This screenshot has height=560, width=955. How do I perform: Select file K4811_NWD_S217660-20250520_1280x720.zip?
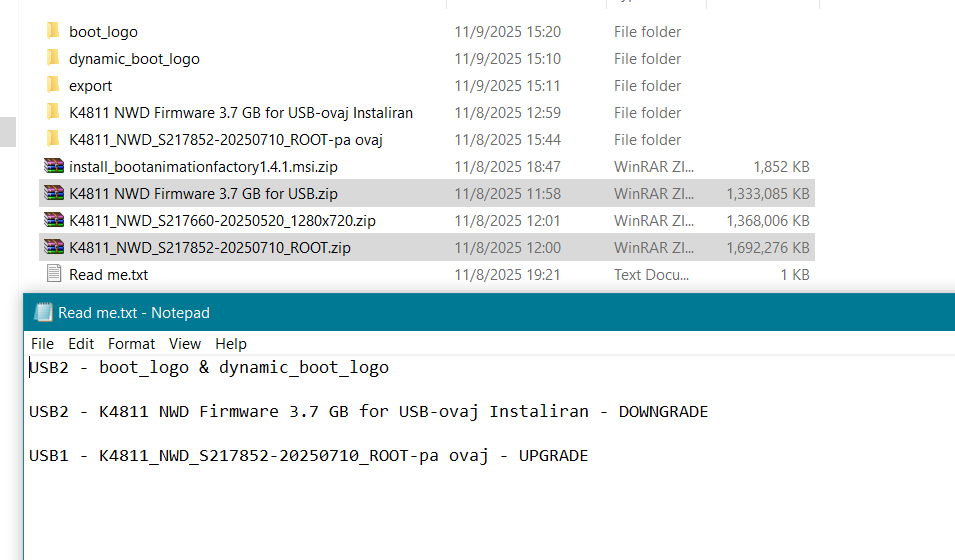click(222, 221)
